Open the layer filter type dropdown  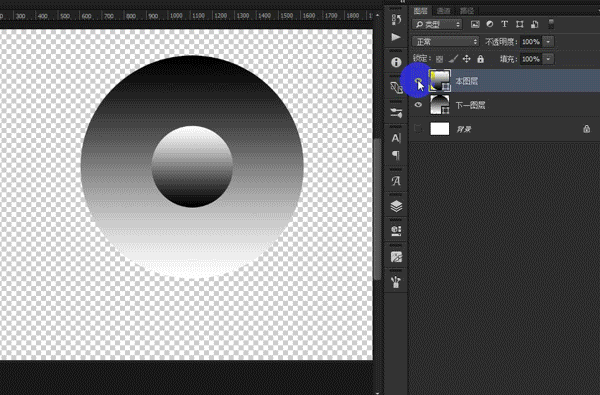click(437, 24)
